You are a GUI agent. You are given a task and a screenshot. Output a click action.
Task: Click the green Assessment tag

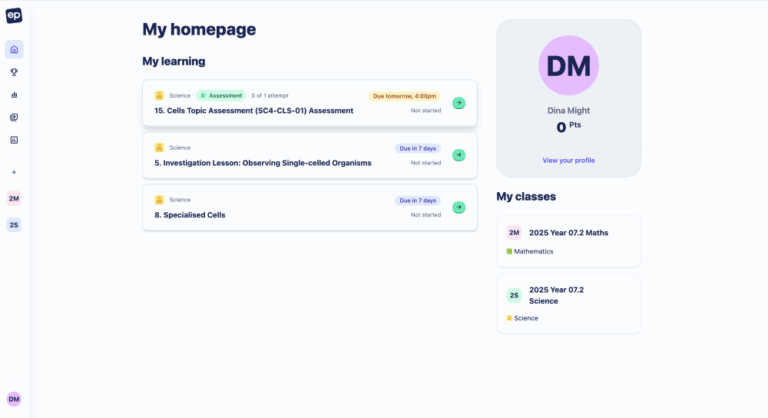tap(221, 96)
